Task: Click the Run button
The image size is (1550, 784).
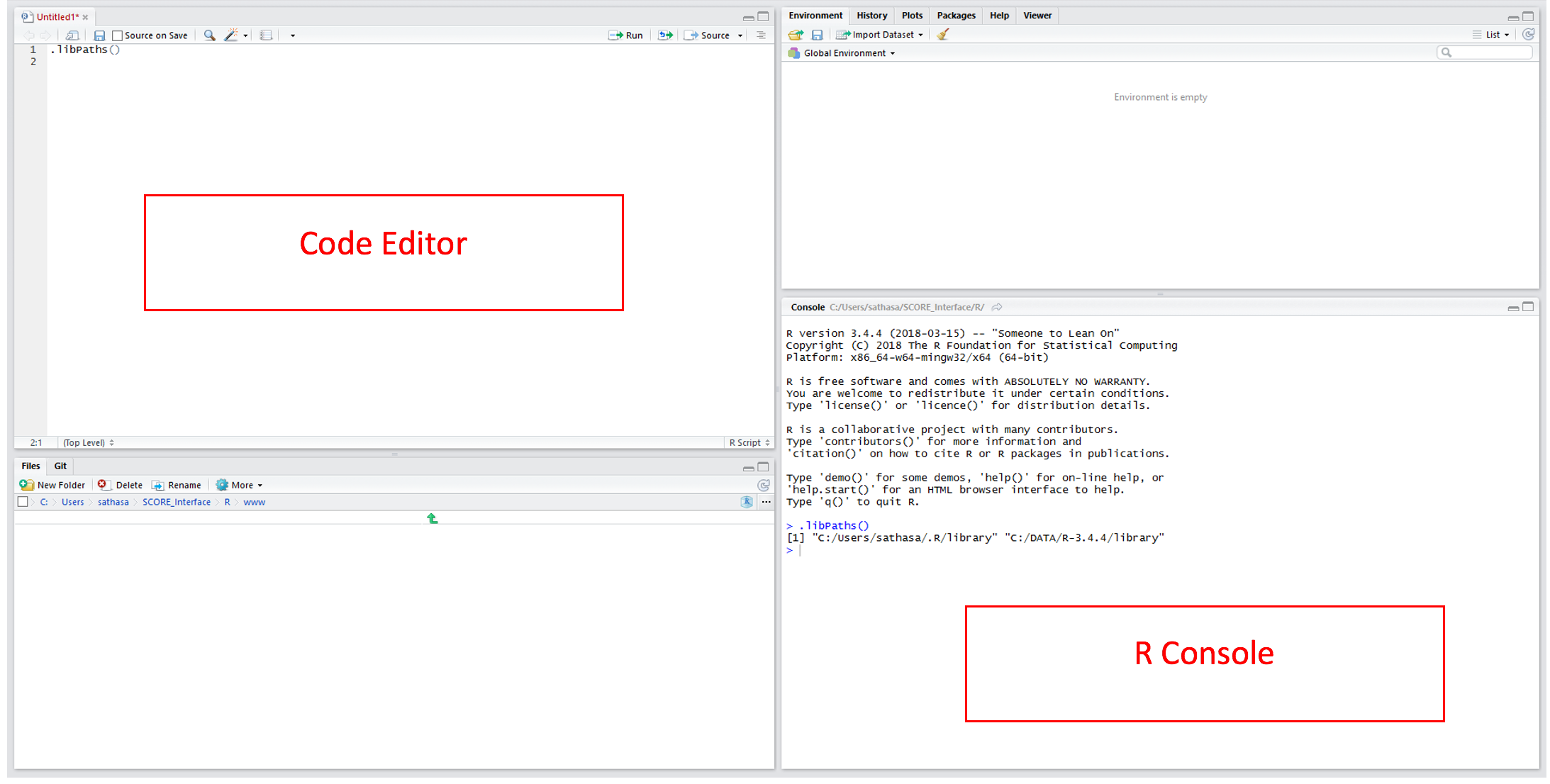Action: click(x=626, y=35)
